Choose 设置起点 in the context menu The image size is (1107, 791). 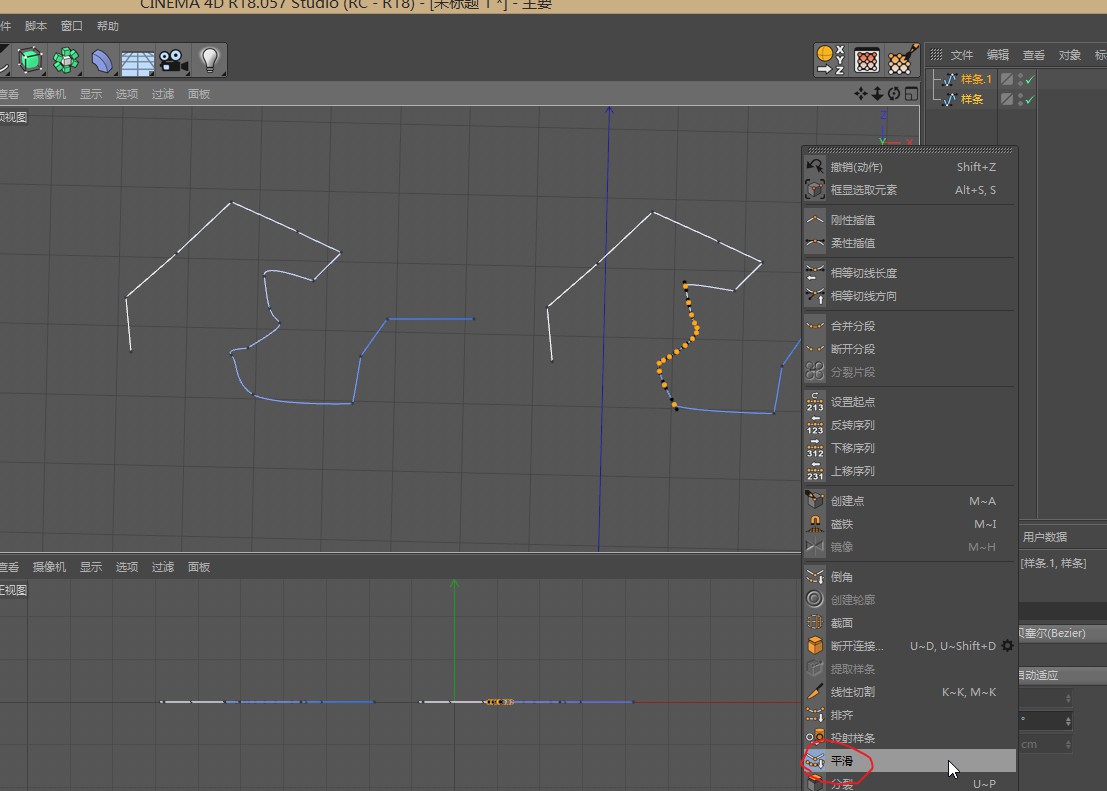pyautogui.click(x=909, y=402)
